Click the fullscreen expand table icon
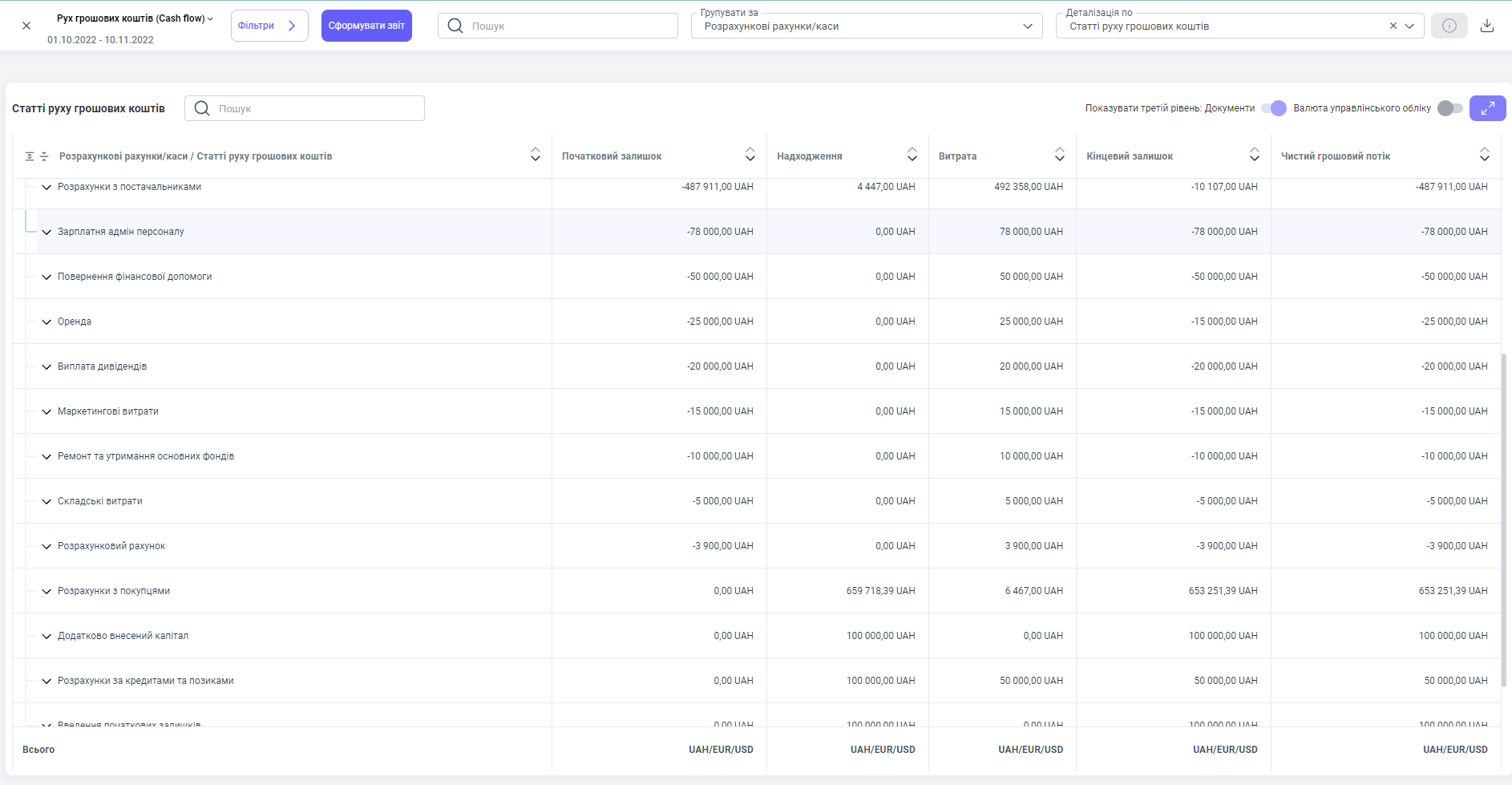Screen dimensions: 1512x785 coord(1487,108)
